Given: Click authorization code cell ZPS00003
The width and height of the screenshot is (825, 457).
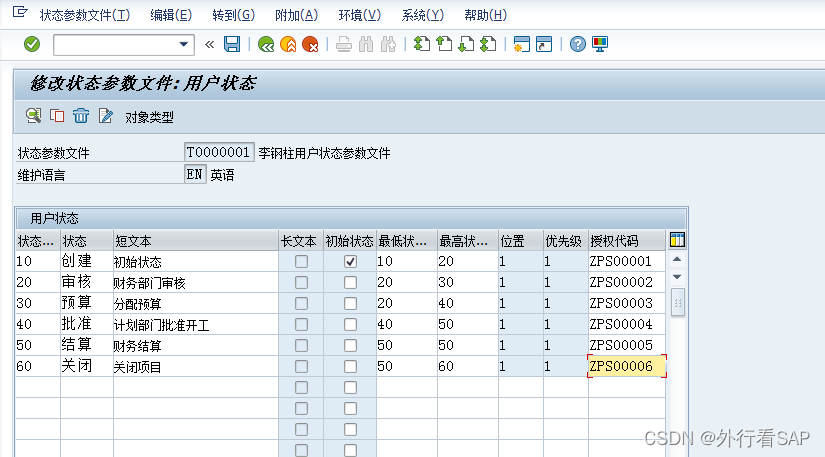Looking at the screenshot, I should 627,303.
